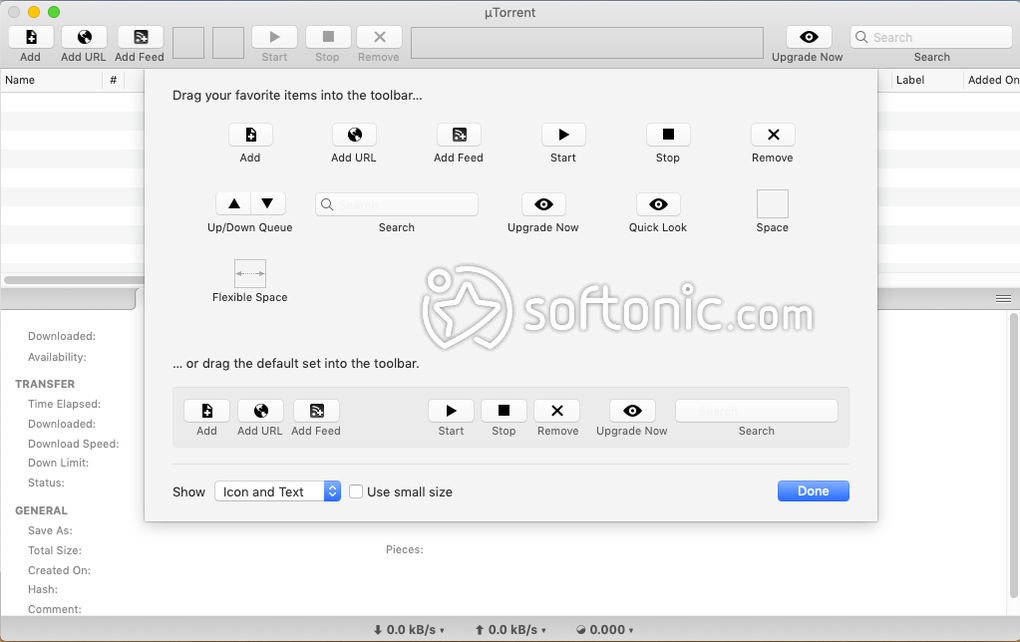Viewport: 1020px width, 642px height.
Task: Click the Search field in favorites palette
Action: [397, 204]
